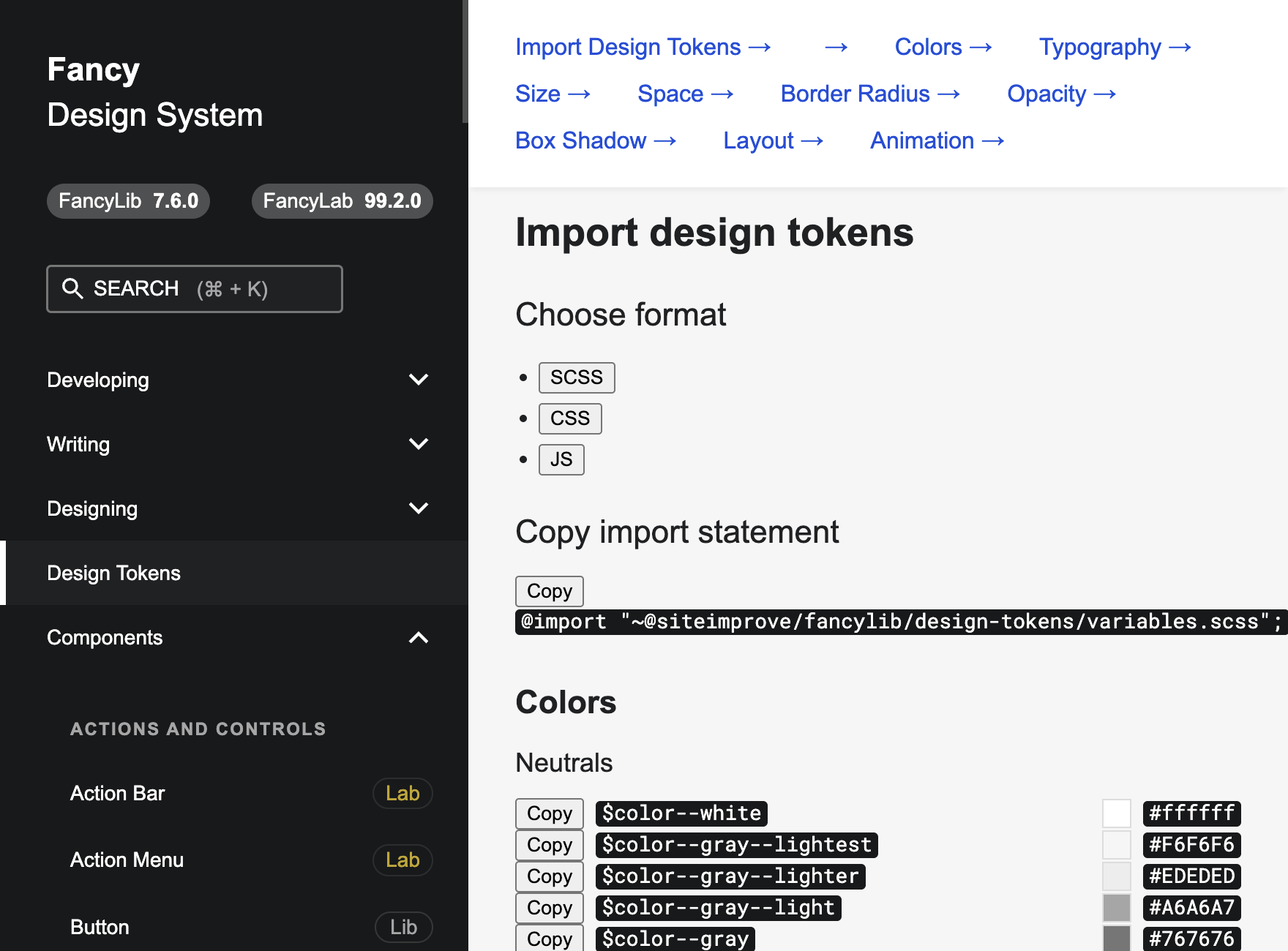Jump to the Typography section link
Screen dimensions: 1288x951
point(1115,47)
